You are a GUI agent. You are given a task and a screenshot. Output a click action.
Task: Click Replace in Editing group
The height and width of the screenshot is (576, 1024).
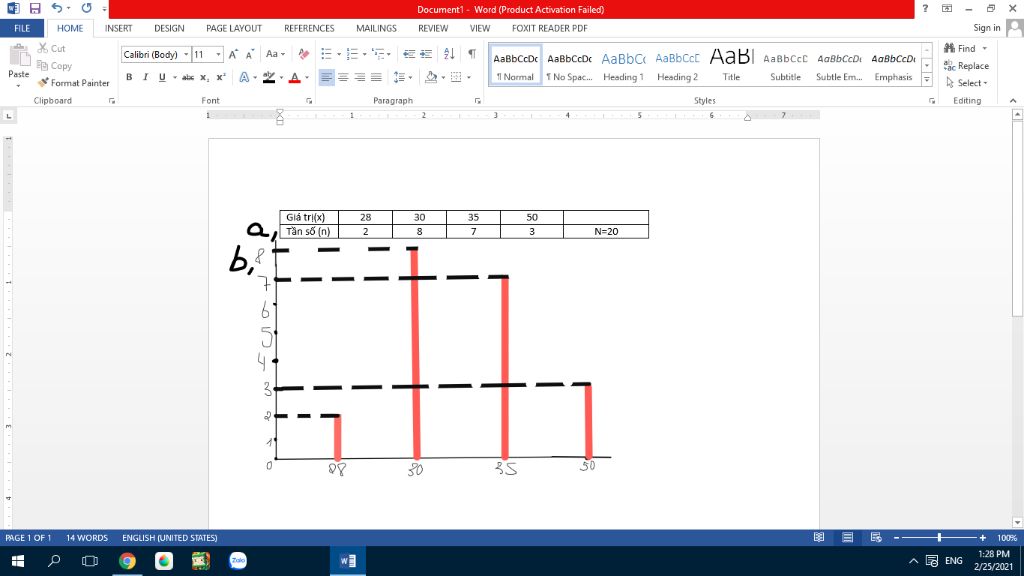point(967,65)
